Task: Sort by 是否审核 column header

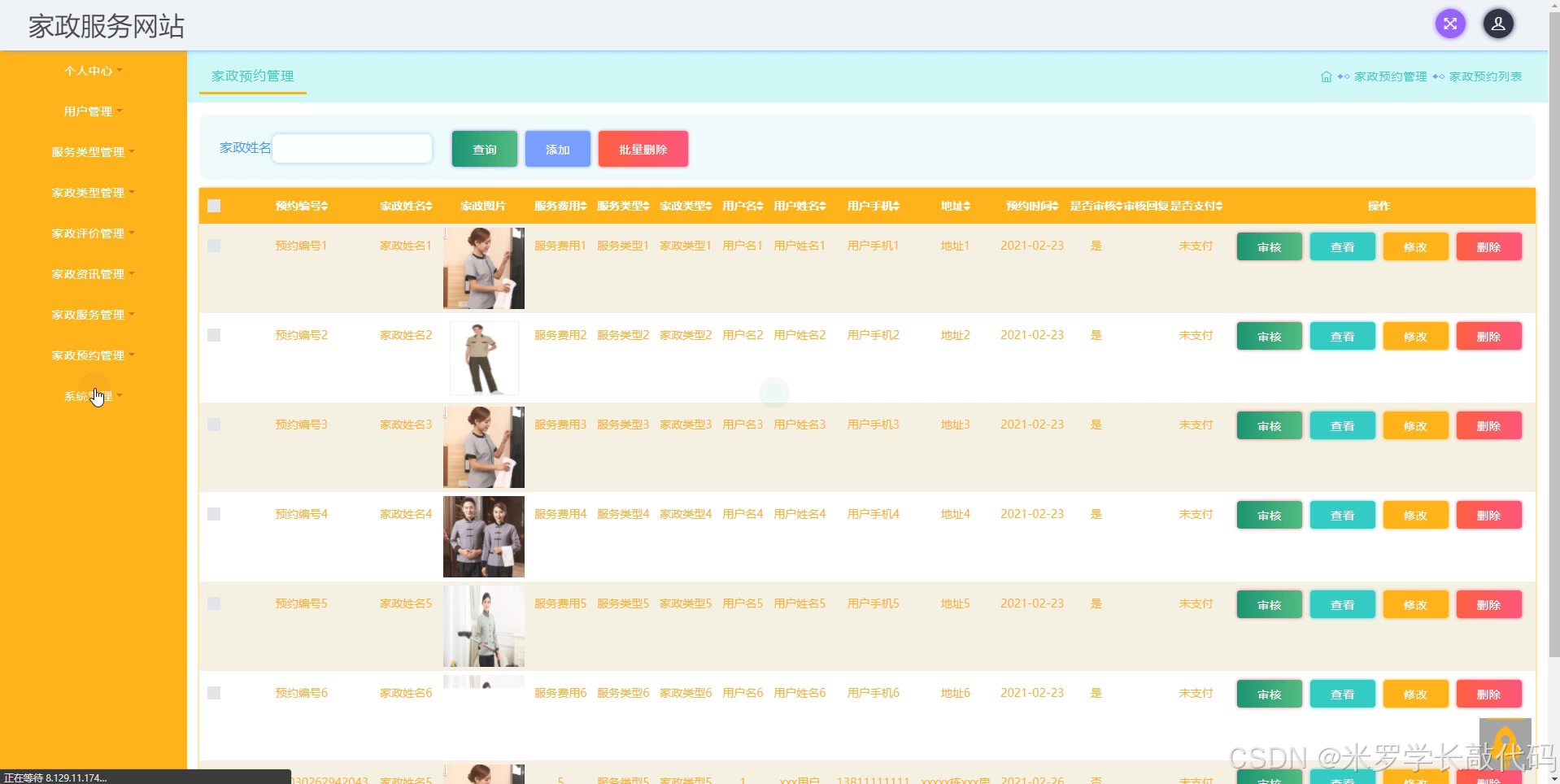Action: point(1096,206)
